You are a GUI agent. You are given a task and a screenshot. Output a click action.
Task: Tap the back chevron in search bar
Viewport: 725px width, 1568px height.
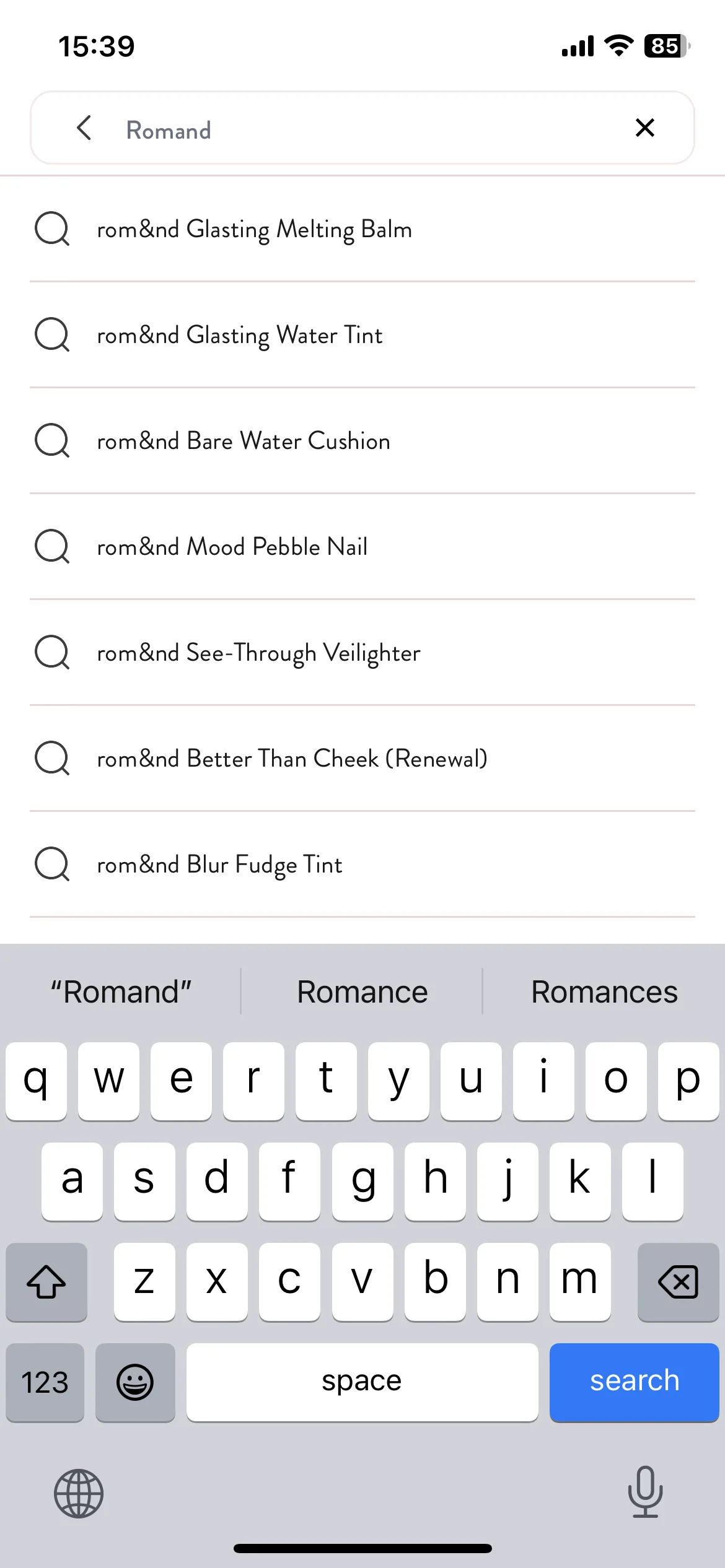point(84,128)
